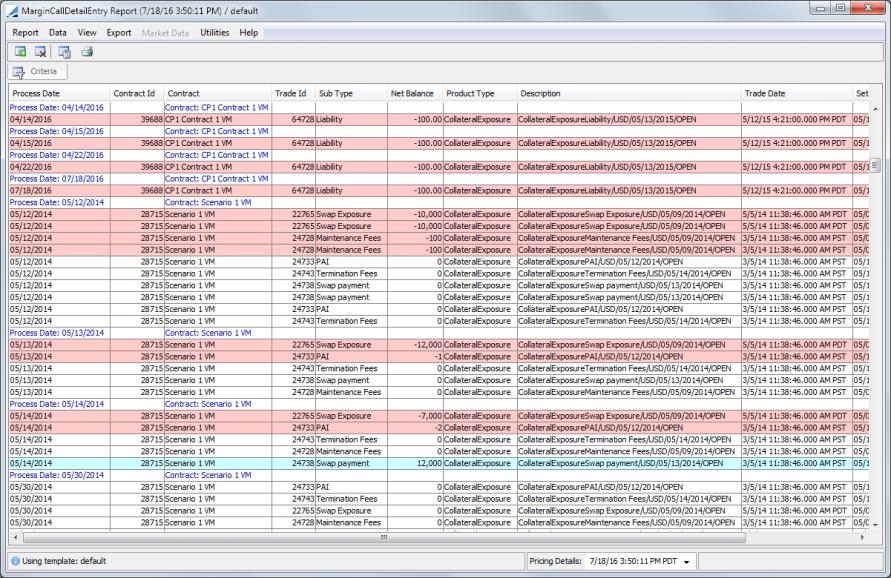The width and height of the screenshot is (891, 578).
Task: Click the Trade Id column header
Action: tap(293, 93)
